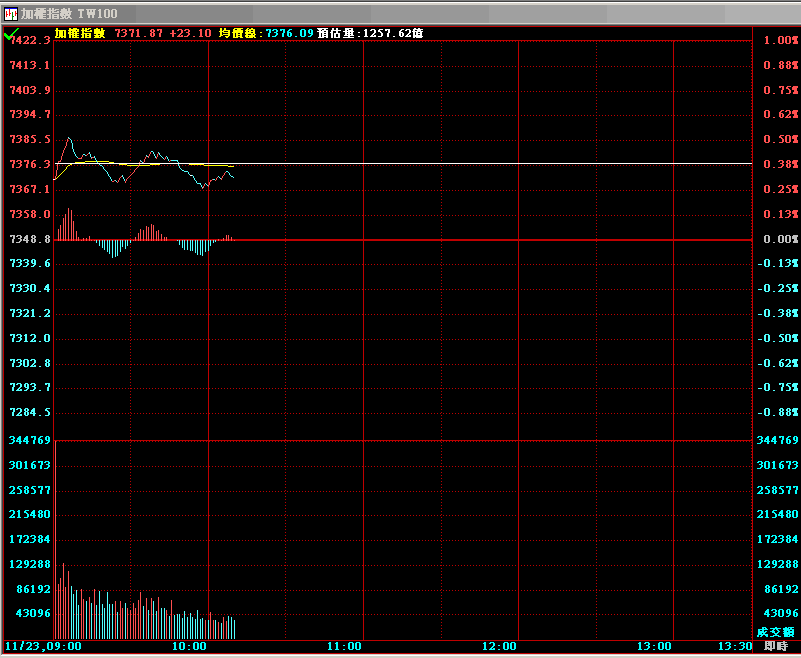Select the yellow 加權指數 label in header
Screen dimensions: 801x658
80,33
